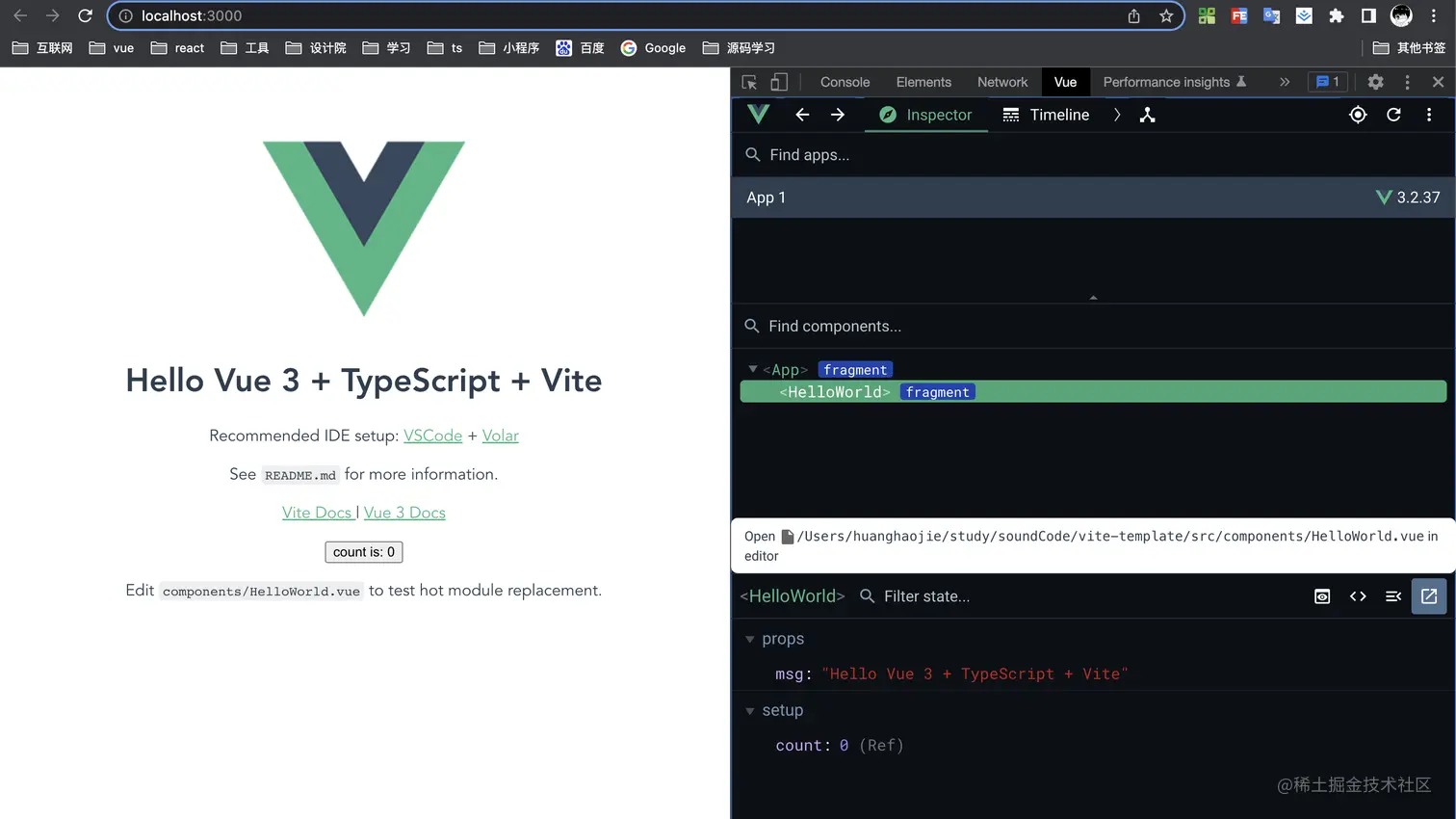Click the count value in setup
The width and height of the screenshot is (1456, 819).
point(844,746)
